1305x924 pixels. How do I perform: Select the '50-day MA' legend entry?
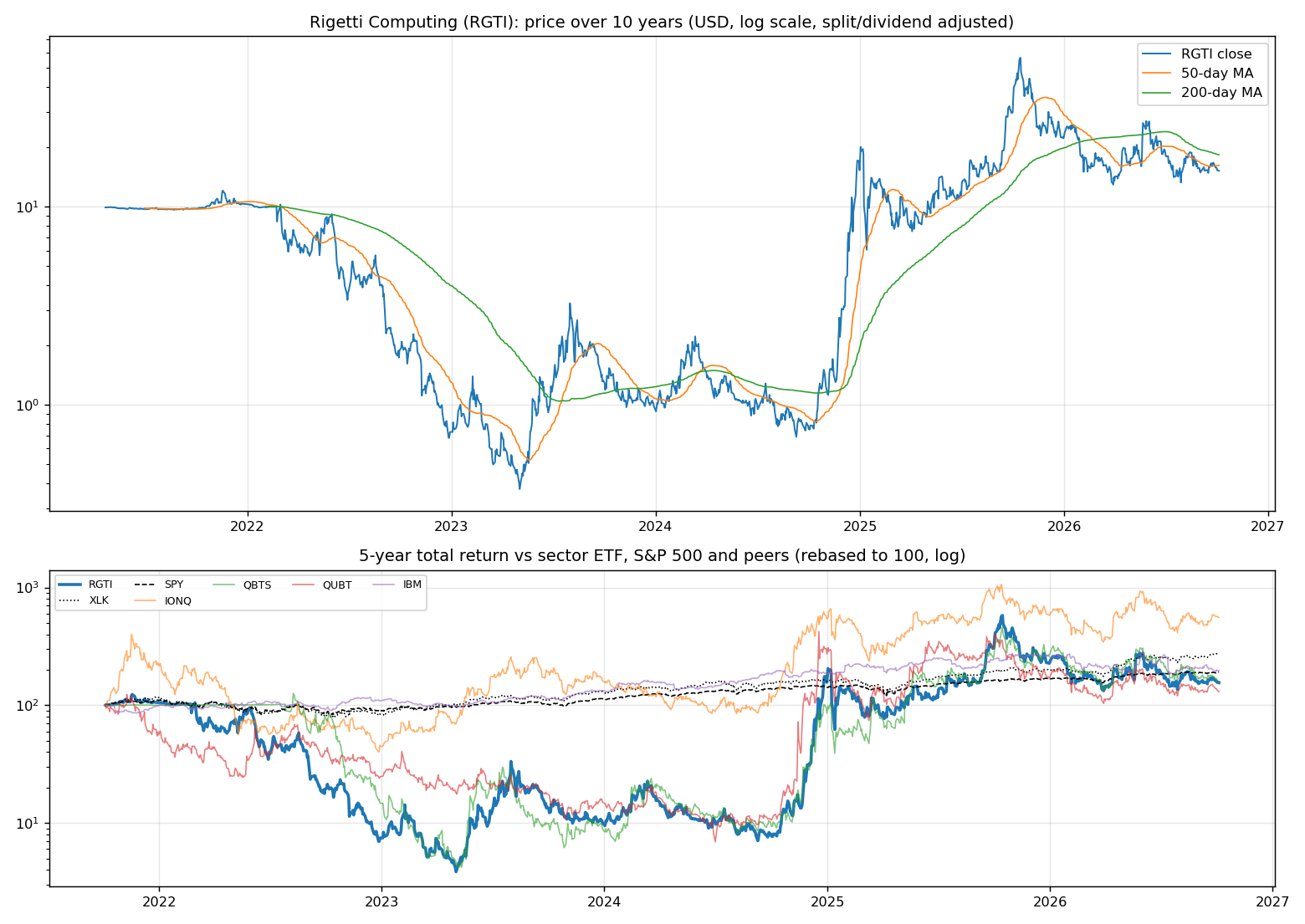(1217, 74)
